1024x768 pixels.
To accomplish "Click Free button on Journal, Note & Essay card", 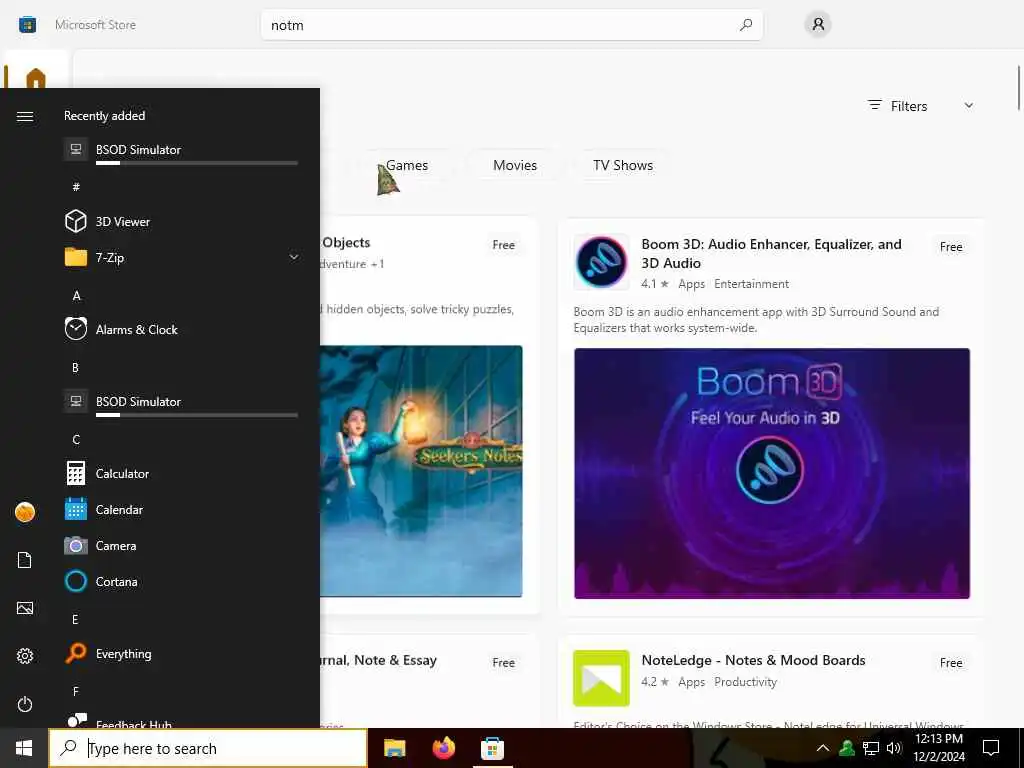I will point(504,662).
